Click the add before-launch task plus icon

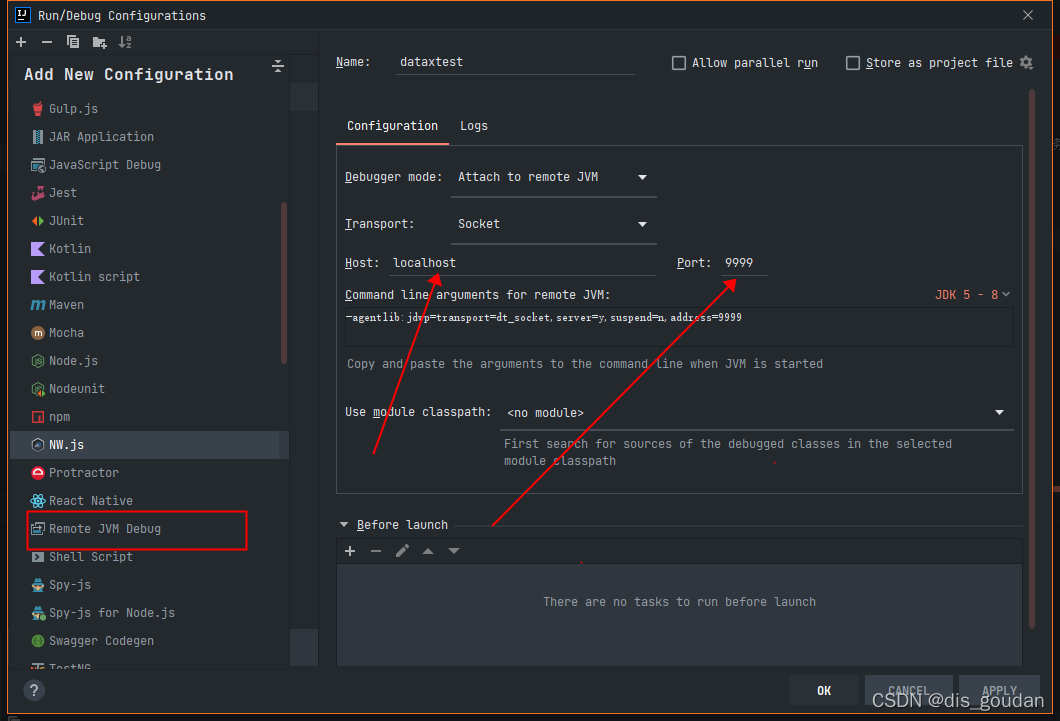point(350,551)
